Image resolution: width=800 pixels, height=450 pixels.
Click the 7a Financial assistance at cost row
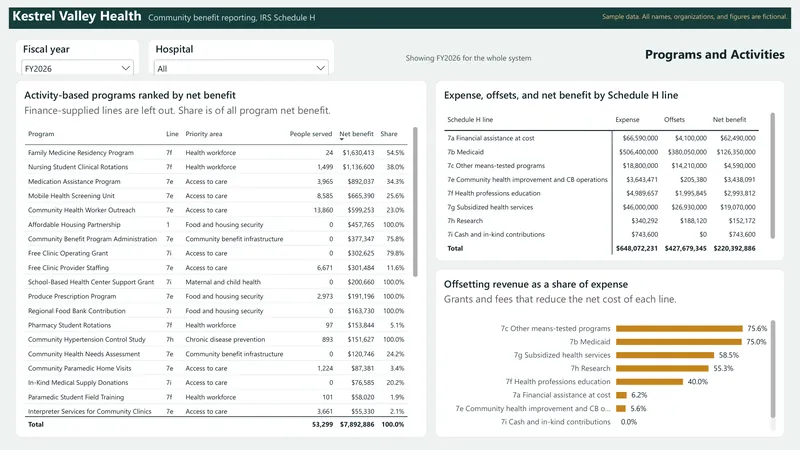tap(602, 138)
